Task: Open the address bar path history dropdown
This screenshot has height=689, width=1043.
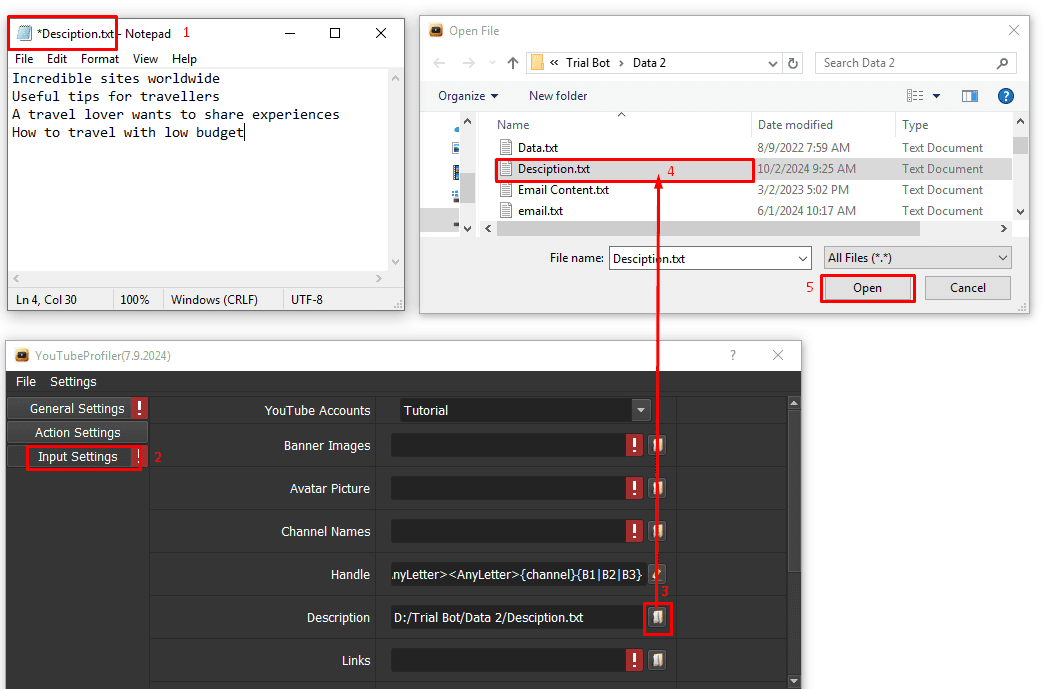Action: 772,63
